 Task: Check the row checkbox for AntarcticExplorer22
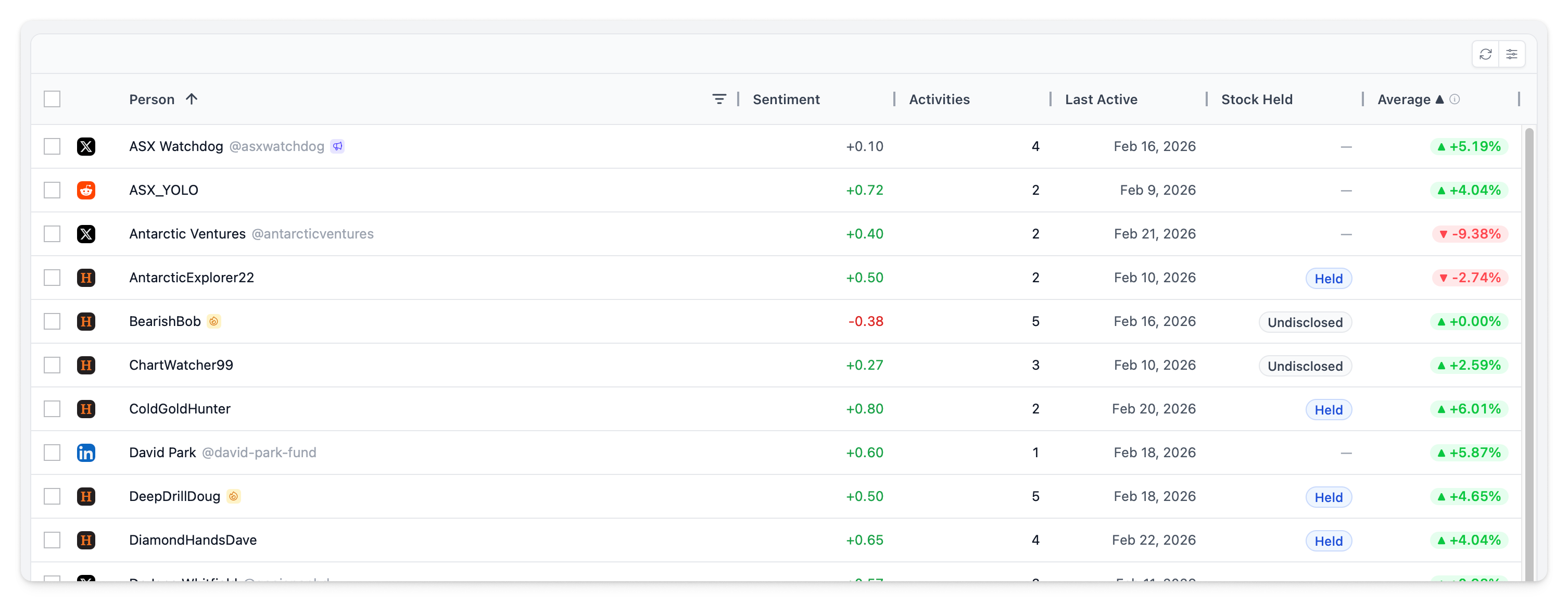[x=53, y=278]
